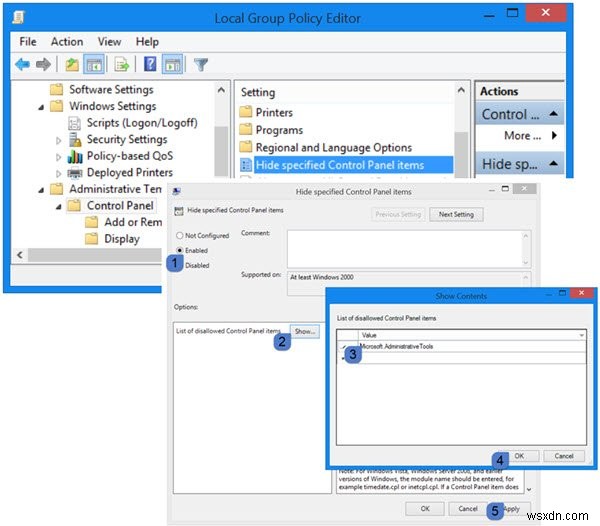This screenshot has height=526, width=600.
Task: Expand the Security Settings tree node
Action: point(59,140)
